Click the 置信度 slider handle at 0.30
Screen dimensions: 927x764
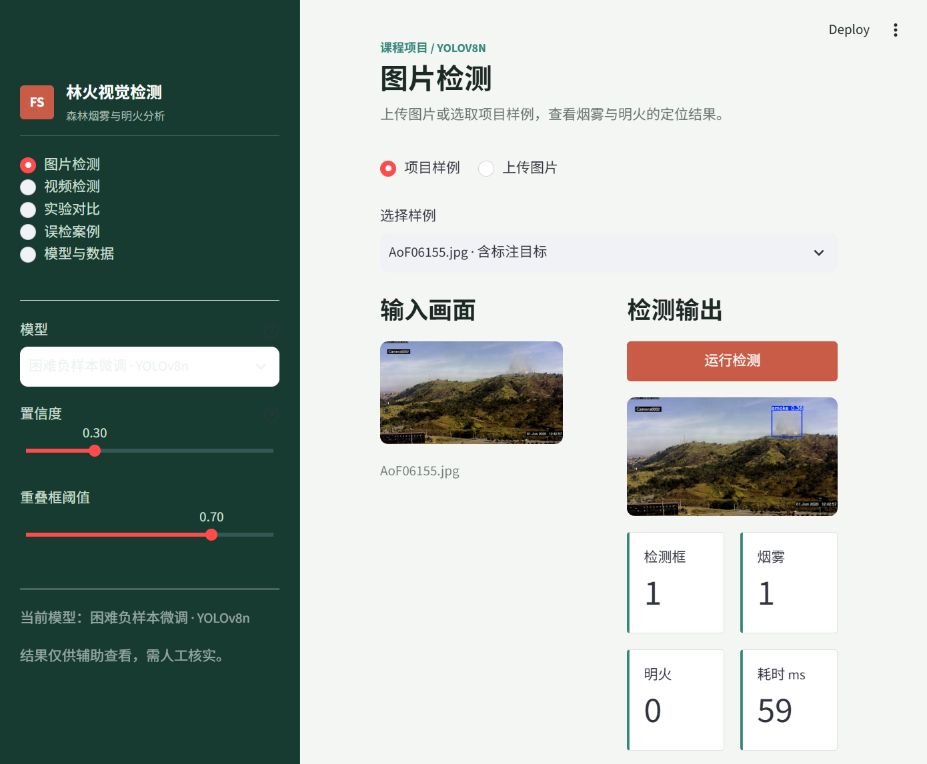pos(95,451)
